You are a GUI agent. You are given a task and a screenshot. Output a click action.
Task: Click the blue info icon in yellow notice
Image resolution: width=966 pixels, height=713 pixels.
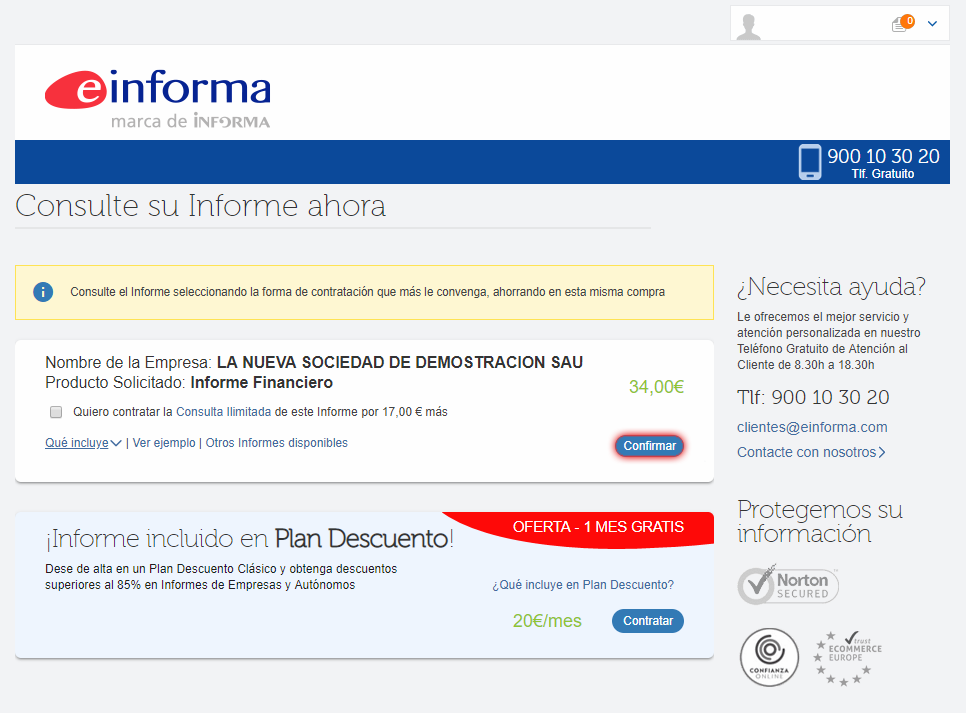tap(43, 291)
